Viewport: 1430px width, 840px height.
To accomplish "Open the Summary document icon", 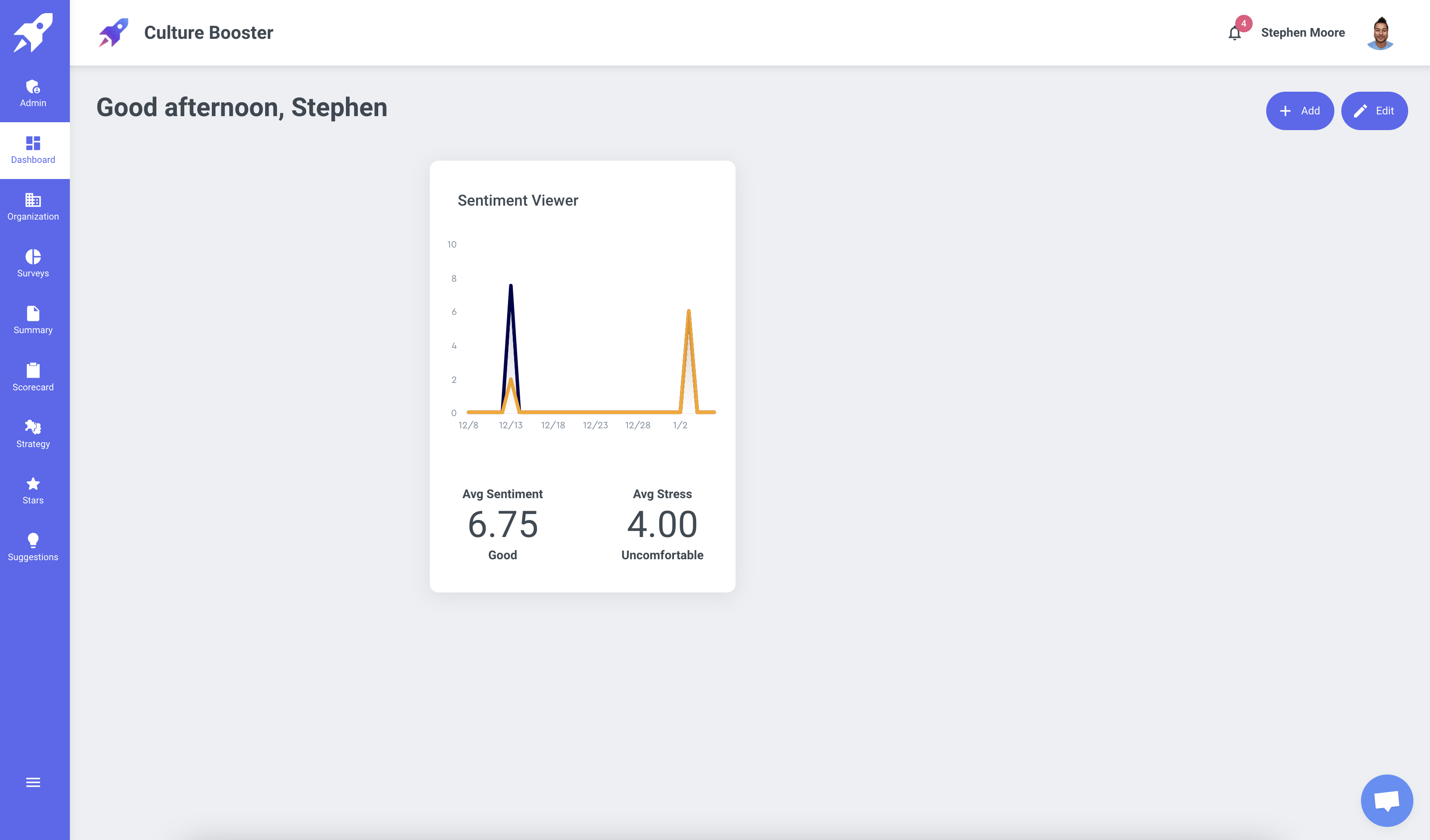I will click(33, 313).
